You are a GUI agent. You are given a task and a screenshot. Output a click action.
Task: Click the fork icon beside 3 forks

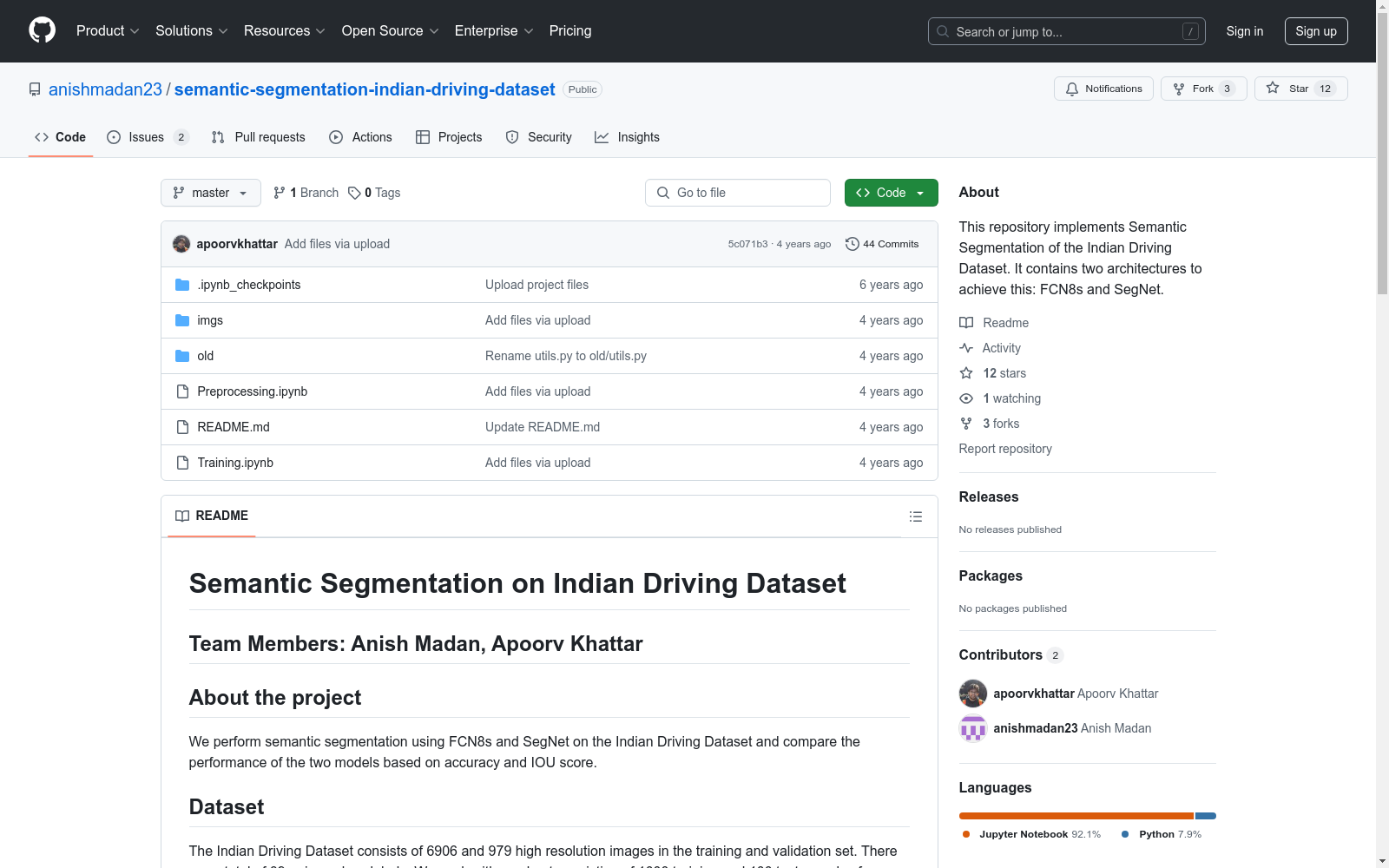[x=966, y=424]
